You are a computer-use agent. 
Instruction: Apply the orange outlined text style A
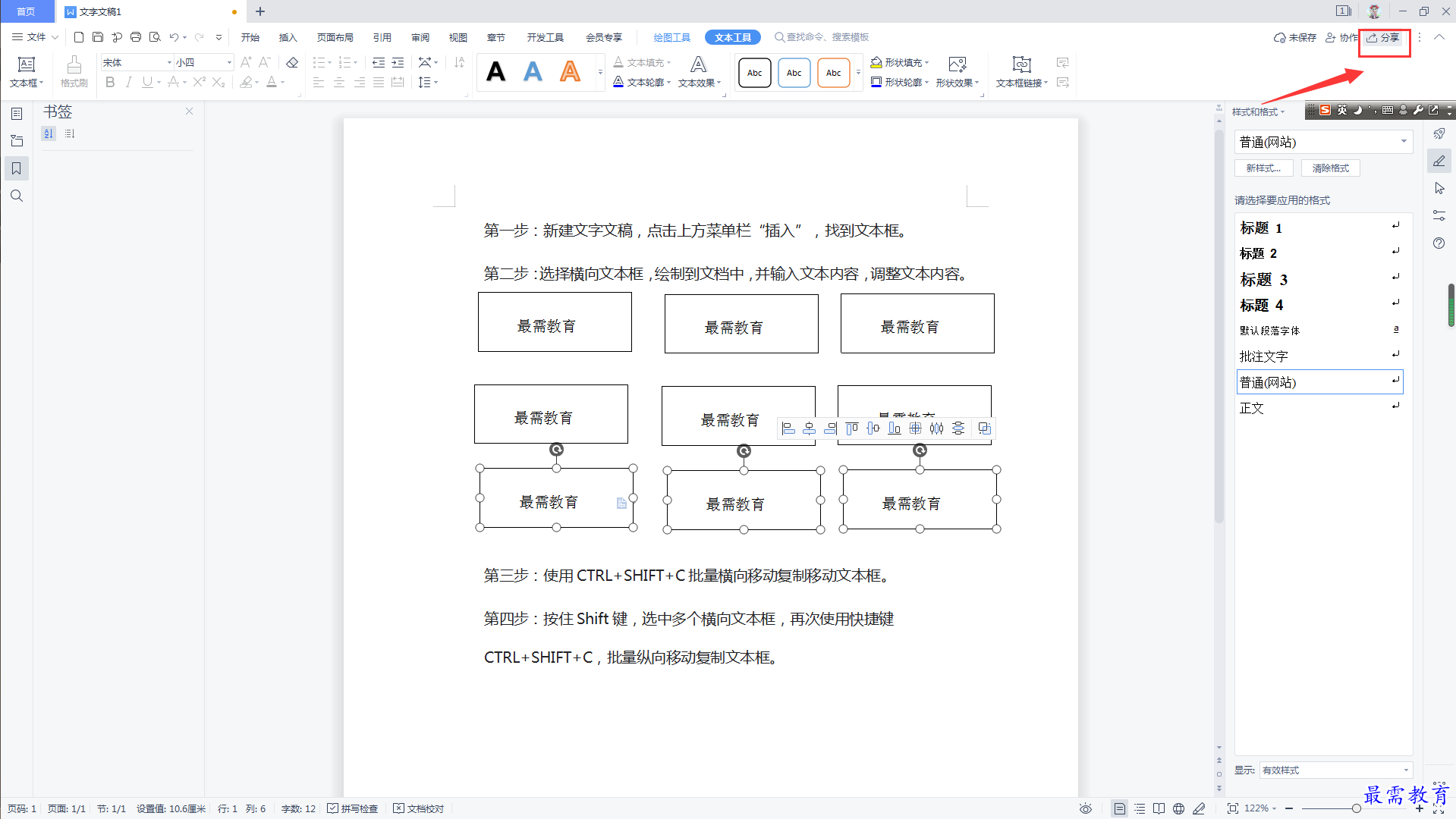pyautogui.click(x=570, y=72)
